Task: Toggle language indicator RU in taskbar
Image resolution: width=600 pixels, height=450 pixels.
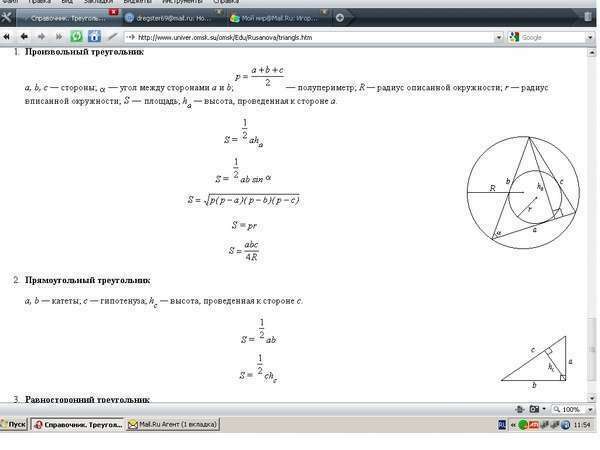Action: pyautogui.click(x=502, y=424)
